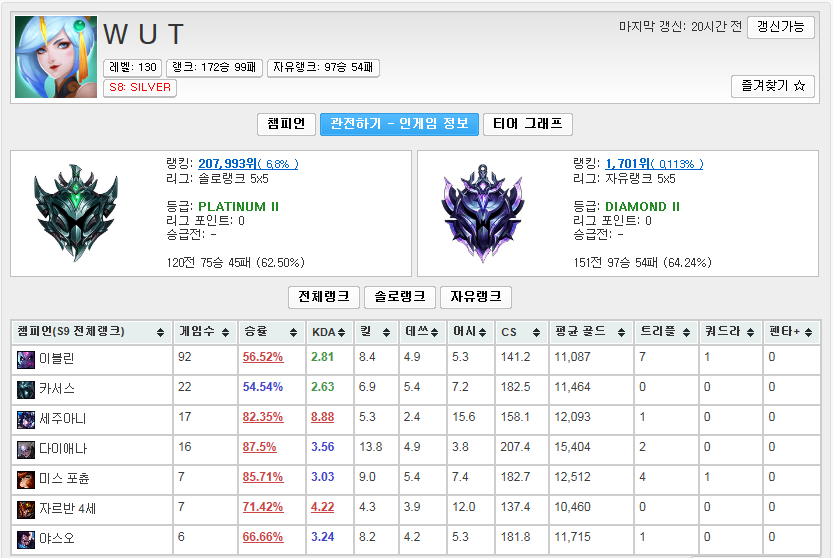Open flex ranking link 1,701위

click(654, 164)
